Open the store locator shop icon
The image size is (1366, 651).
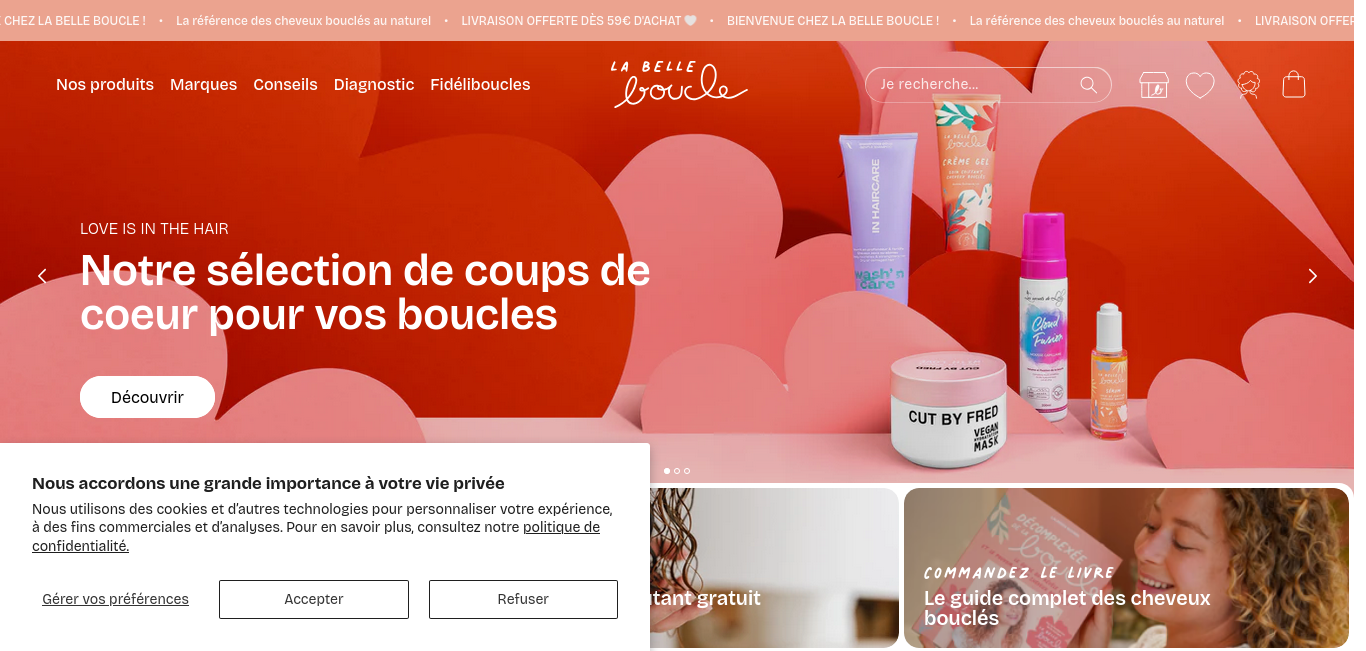[1153, 85]
